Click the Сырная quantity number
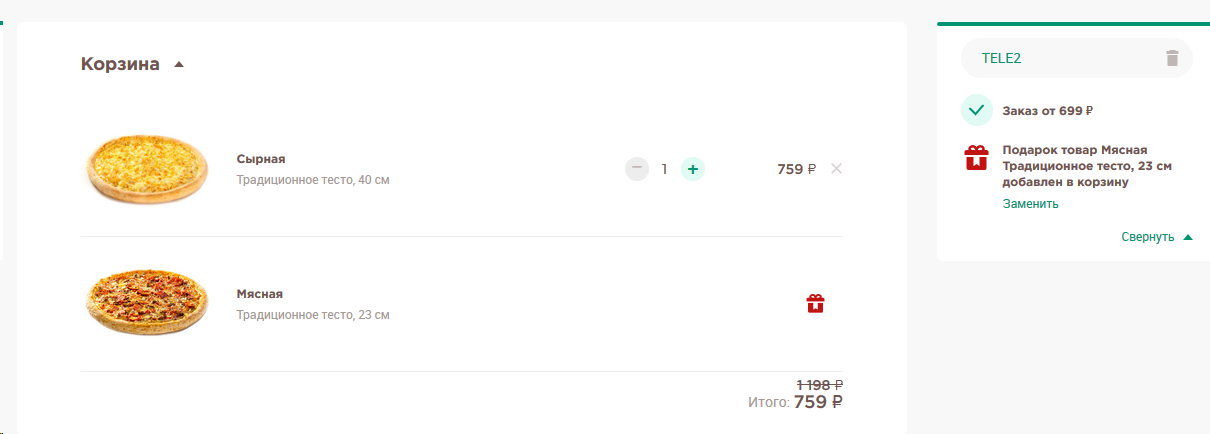Screen dimensions: 1210x434 664,169
